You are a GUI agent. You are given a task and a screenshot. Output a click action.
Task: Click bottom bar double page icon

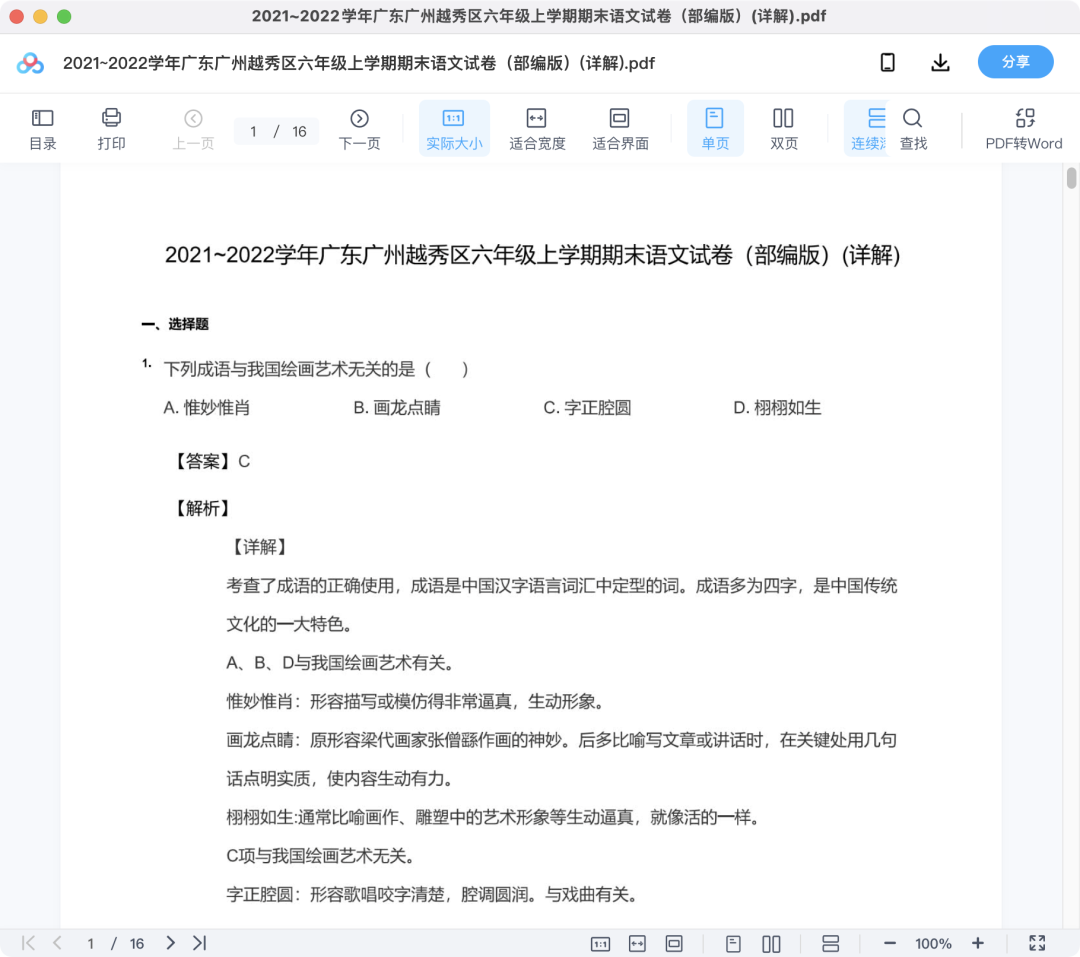771,943
